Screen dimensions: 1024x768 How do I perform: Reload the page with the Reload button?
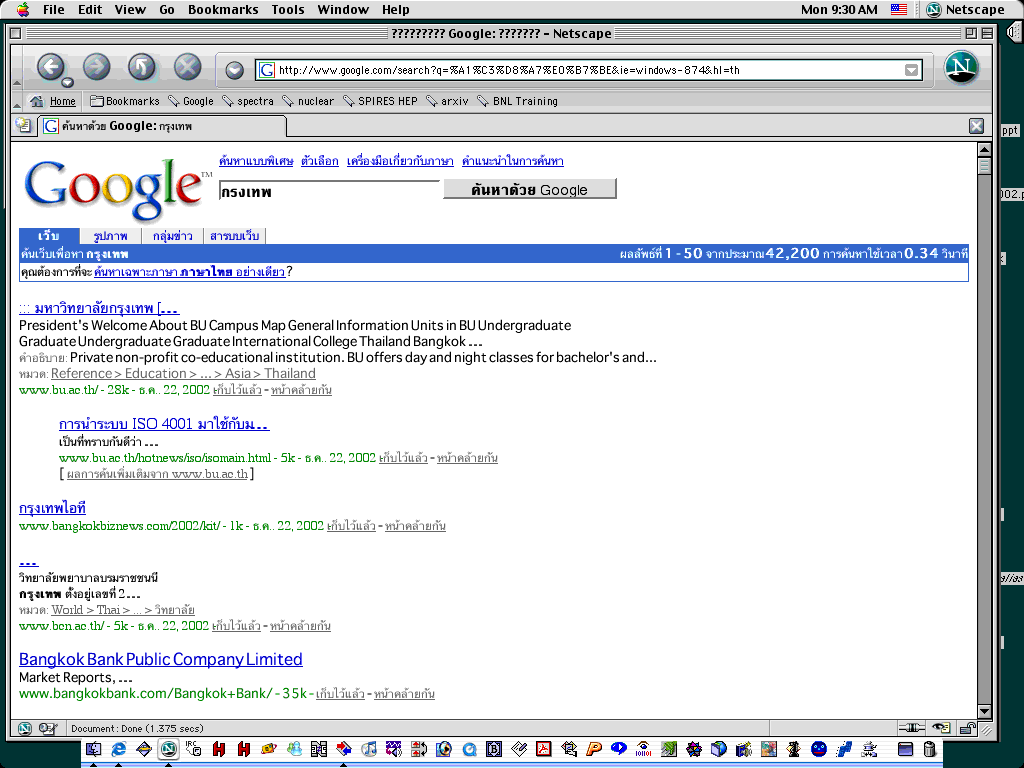142,67
